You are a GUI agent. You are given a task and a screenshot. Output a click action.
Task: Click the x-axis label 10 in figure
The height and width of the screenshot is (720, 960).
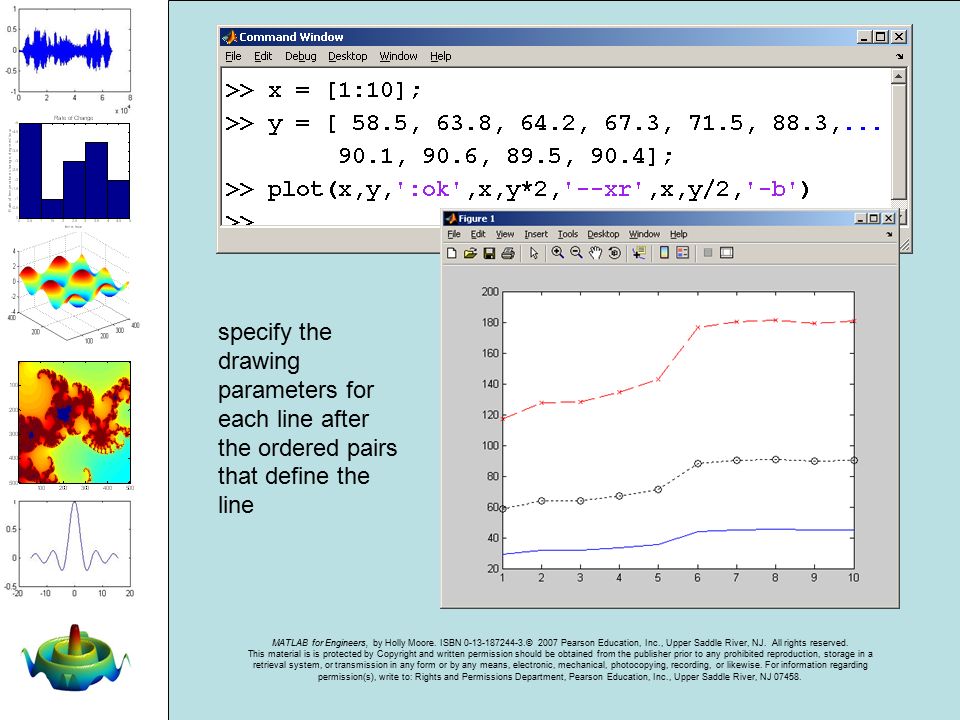coord(853,577)
